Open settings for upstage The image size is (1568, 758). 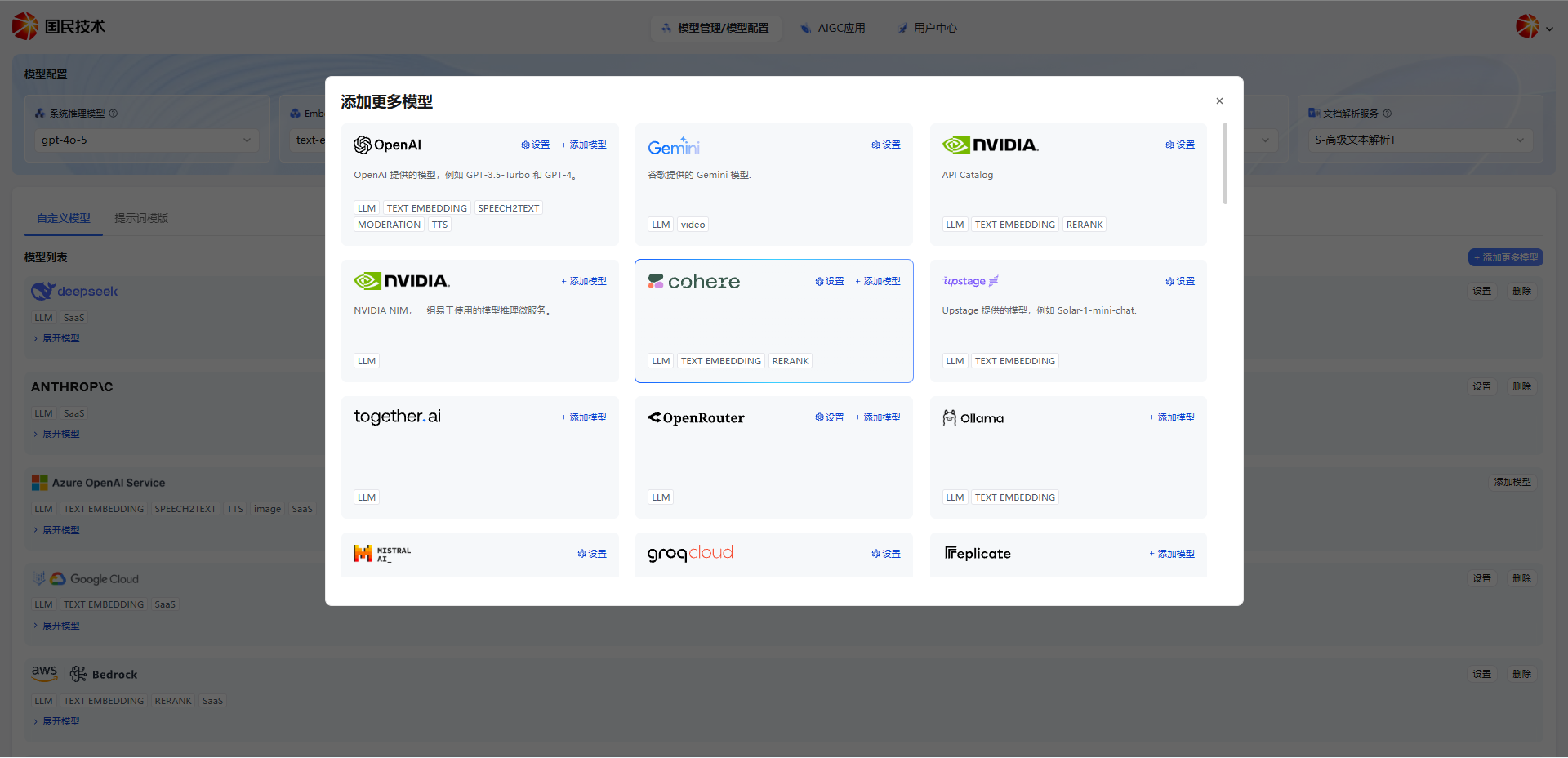pos(1180,281)
